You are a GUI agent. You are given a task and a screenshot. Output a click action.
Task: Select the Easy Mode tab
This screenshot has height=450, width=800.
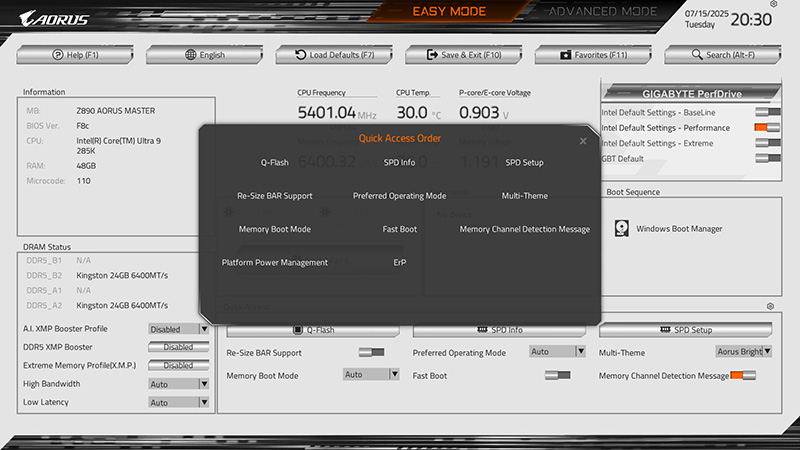(x=449, y=12)
